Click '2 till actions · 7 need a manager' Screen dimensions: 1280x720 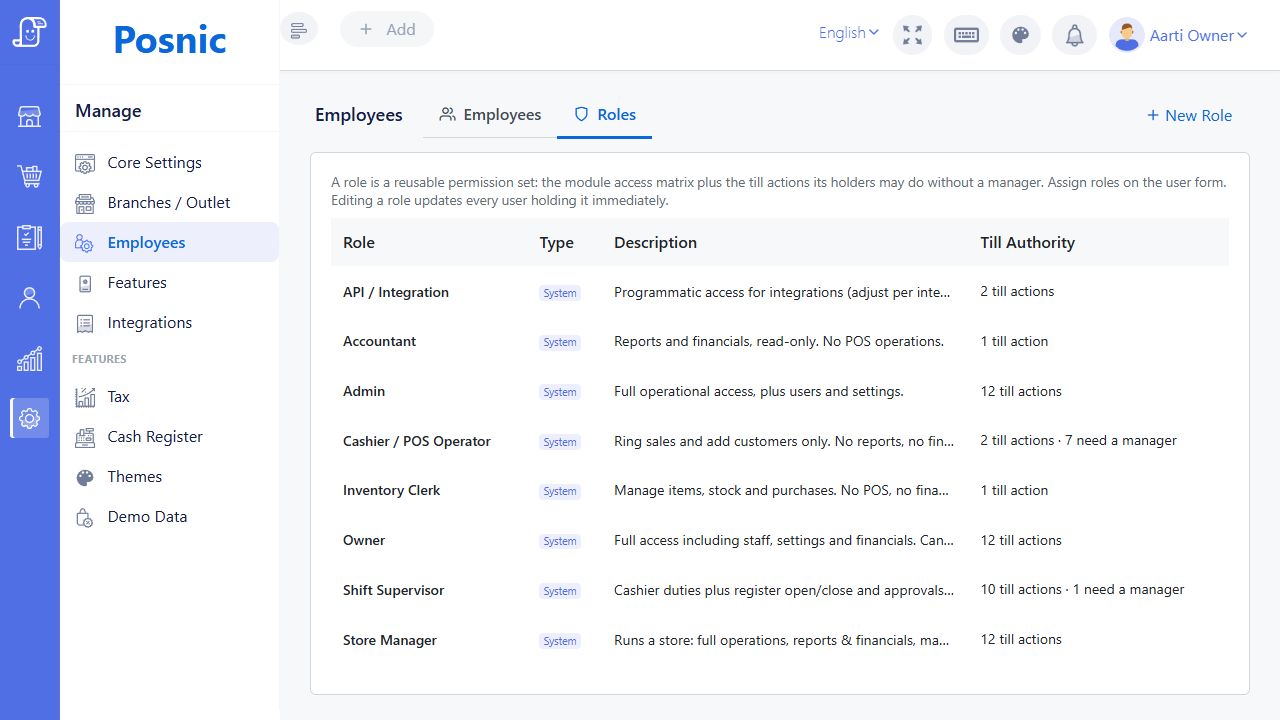(1078, 440)
